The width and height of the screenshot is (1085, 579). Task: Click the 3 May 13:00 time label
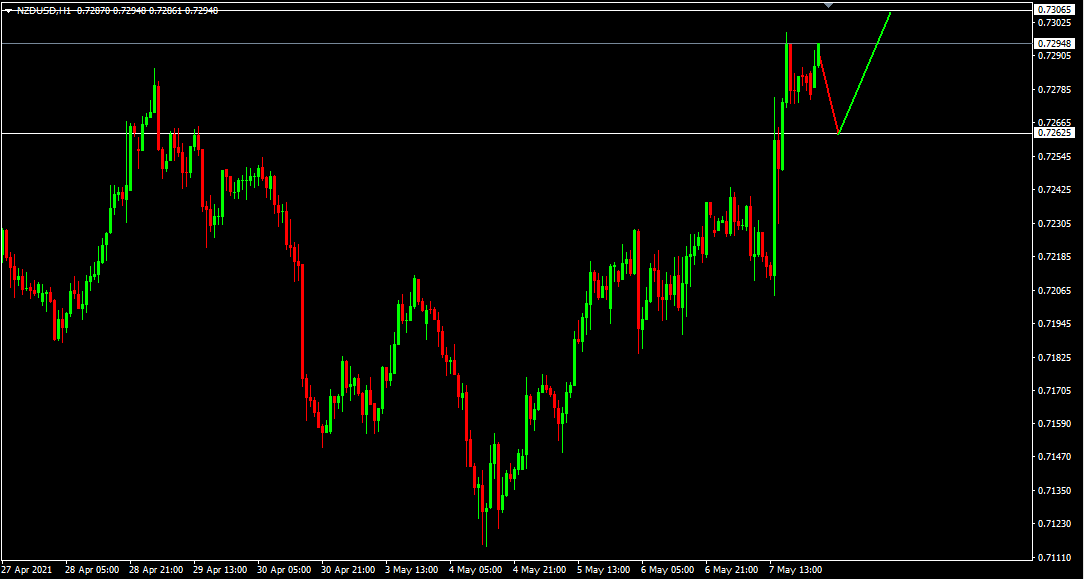click(412, 570)
